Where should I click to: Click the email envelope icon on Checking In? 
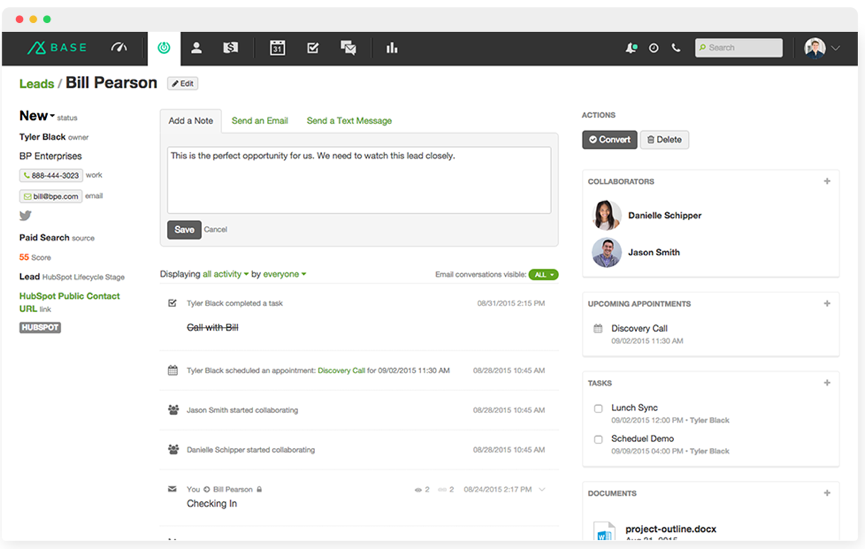click(172, 489)
